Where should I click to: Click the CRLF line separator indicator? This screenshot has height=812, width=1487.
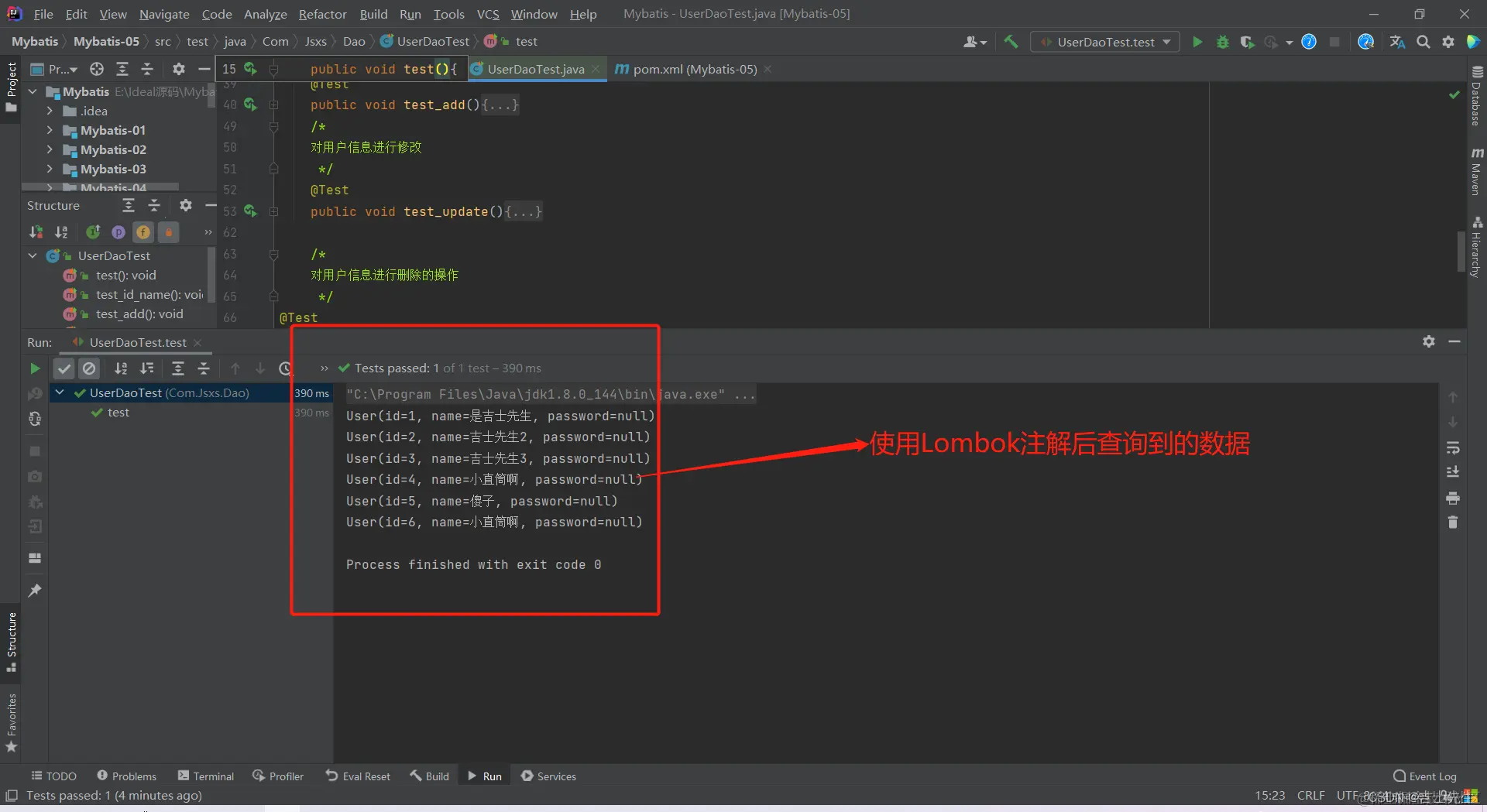1310,795
